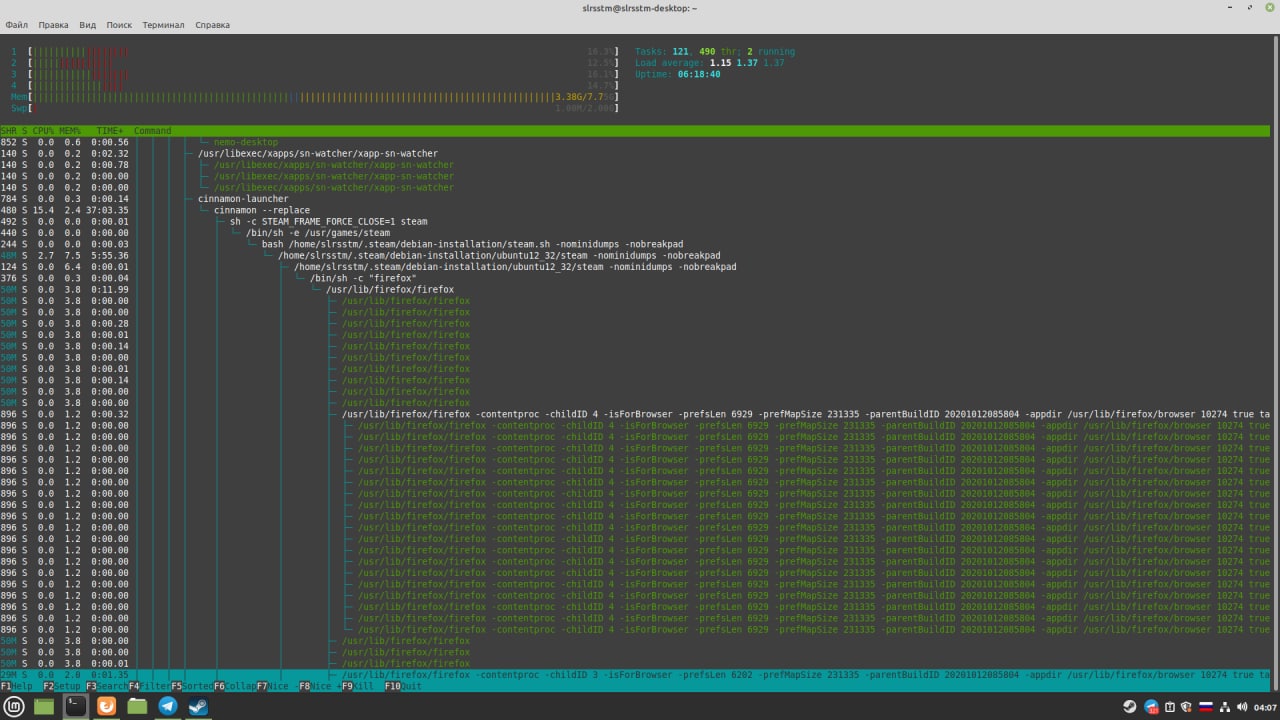Viewport: 1280px width, 720px height.
Task: Open the wired network tray icon
Action: tap(1225, 707)
